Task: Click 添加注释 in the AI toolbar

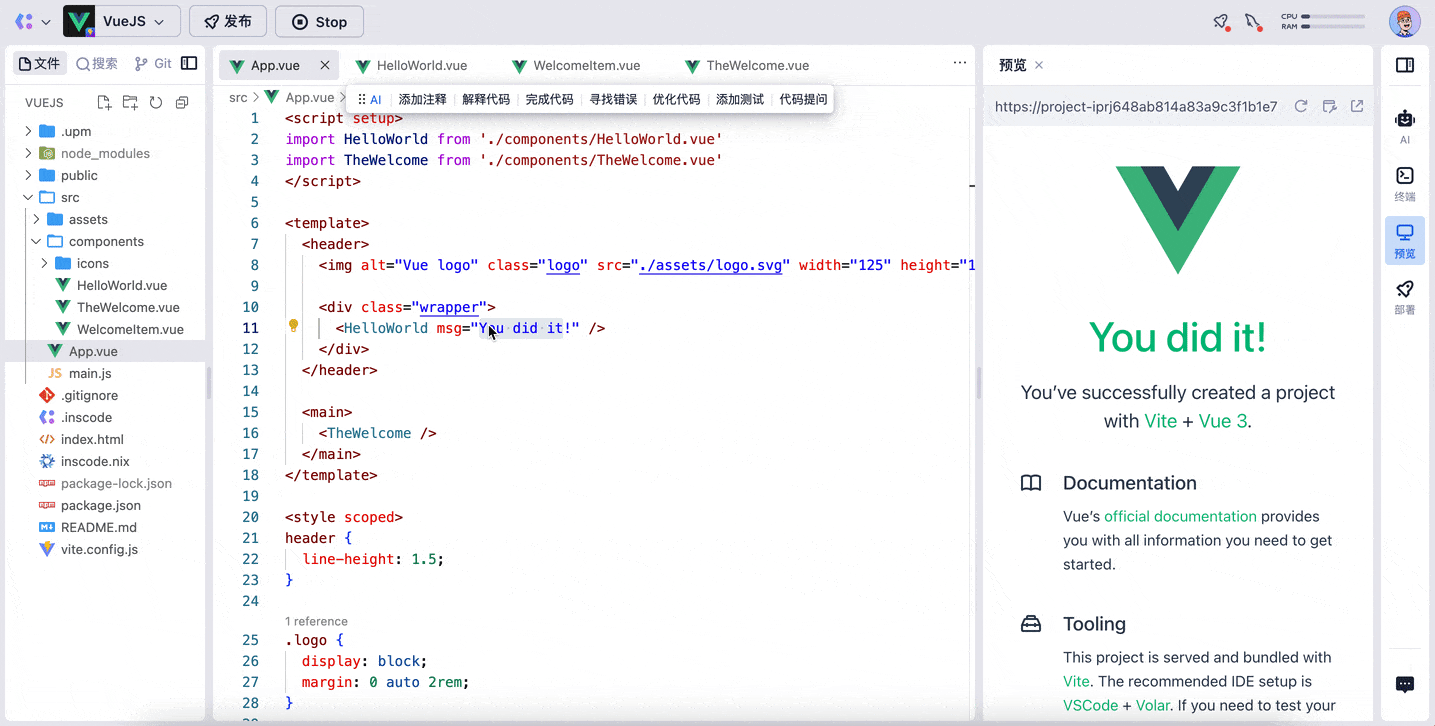Action: [422, 99]
